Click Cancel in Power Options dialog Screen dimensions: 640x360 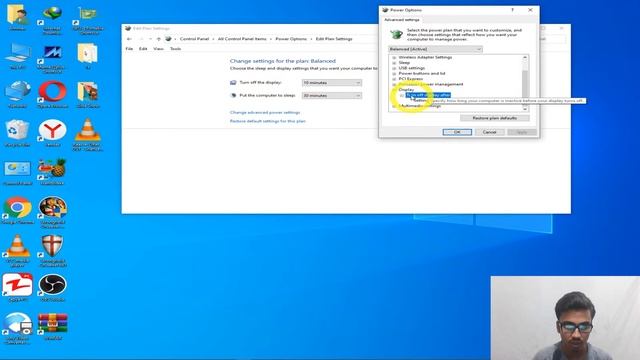pyautogui.click(x=489, y=132)
